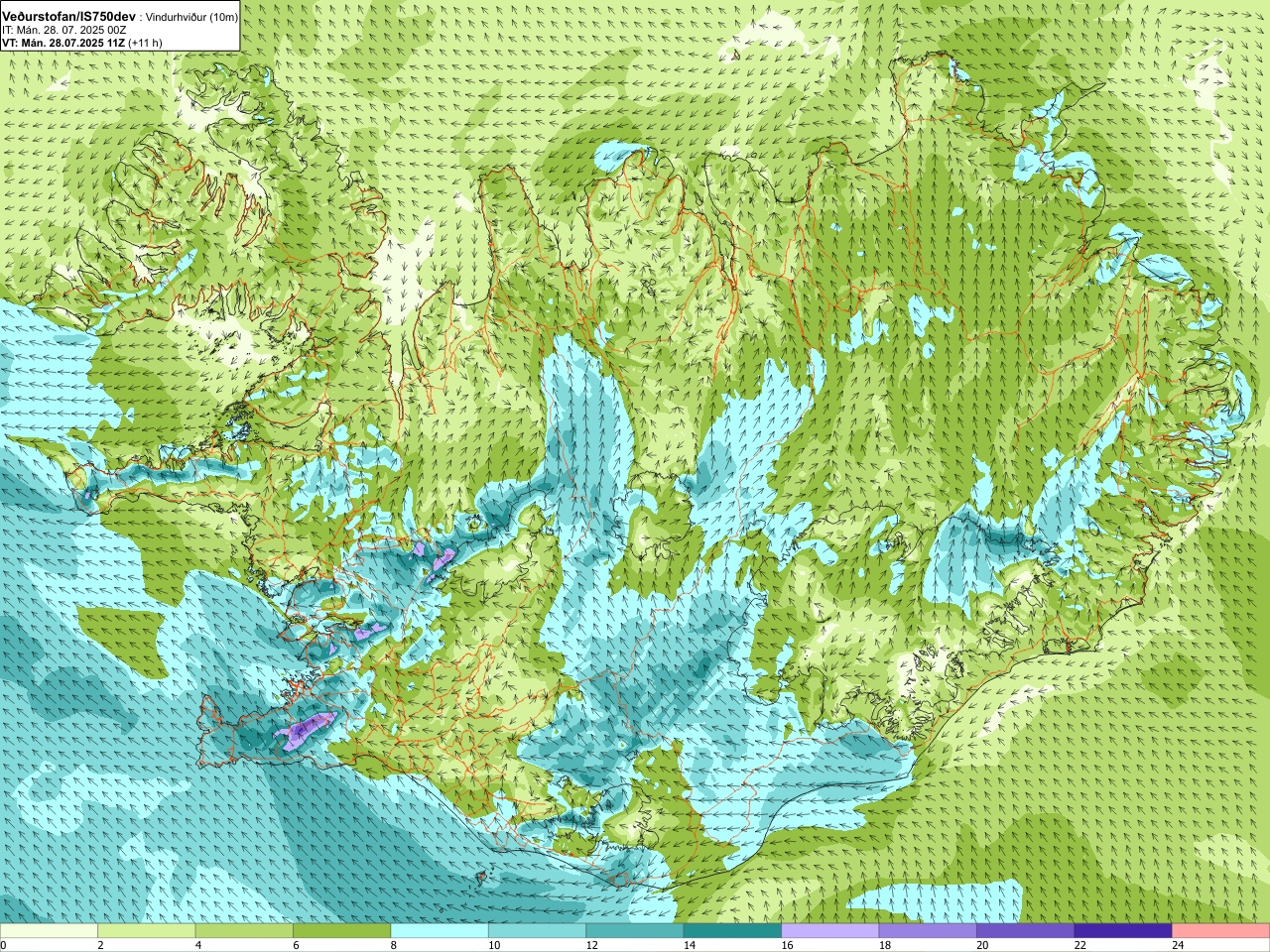Select the 'Vindurhviður (10m)' parameter label
Screen dimensions: 1270x952
pyautogui.click(x=191, y=17)
